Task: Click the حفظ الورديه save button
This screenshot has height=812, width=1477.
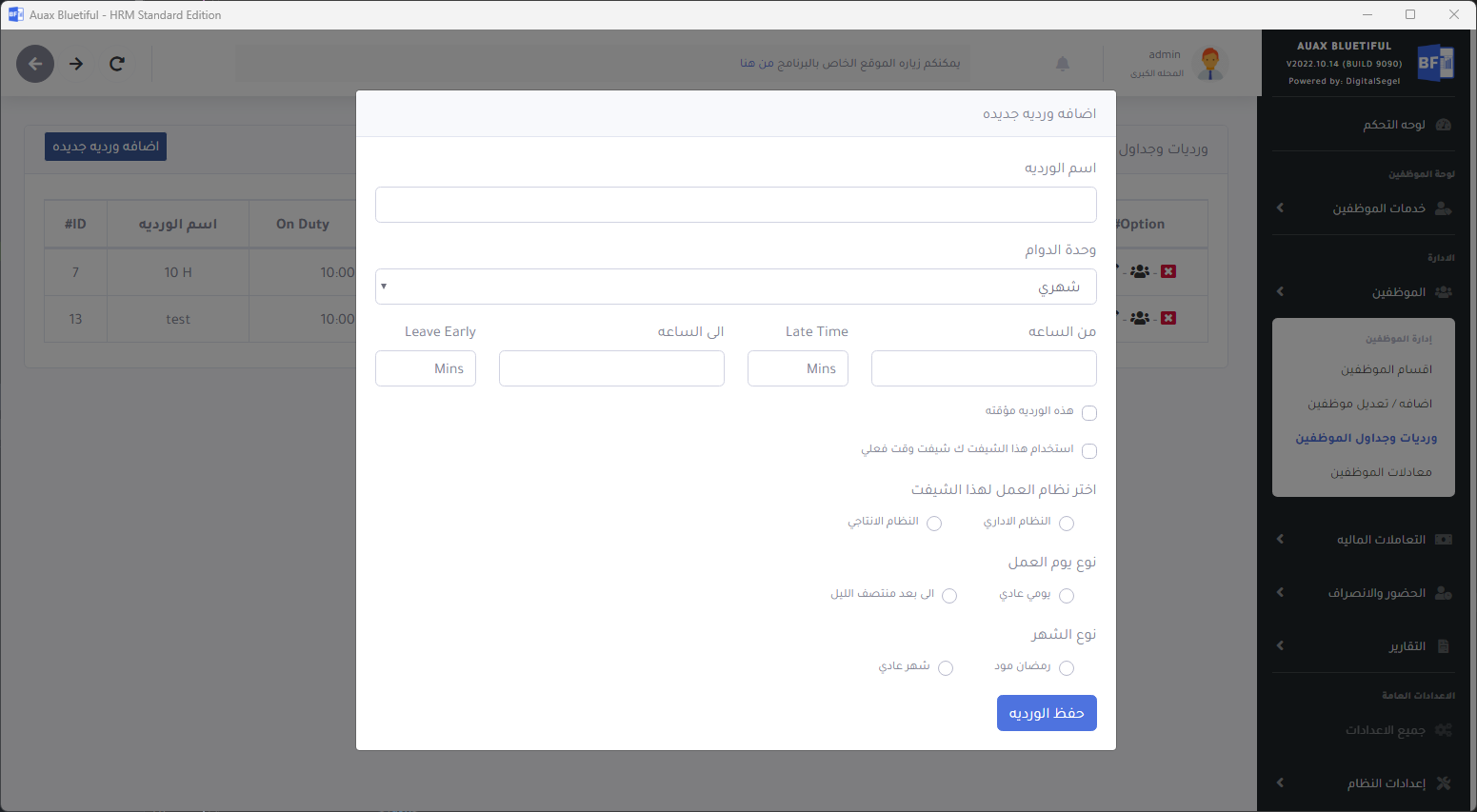Action: pos(1047,713)
